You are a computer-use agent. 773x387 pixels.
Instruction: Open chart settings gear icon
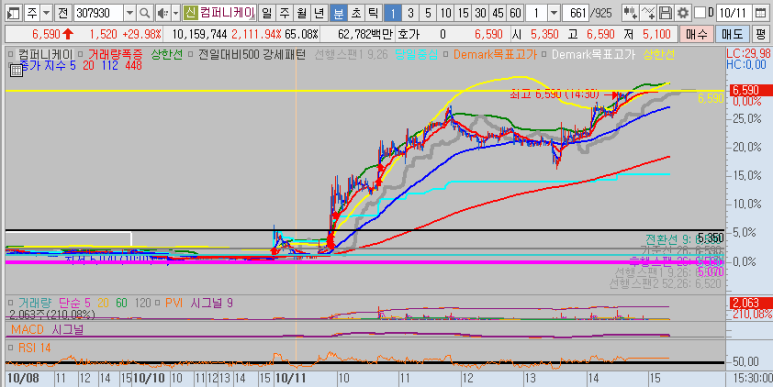[x=682, y=13]
